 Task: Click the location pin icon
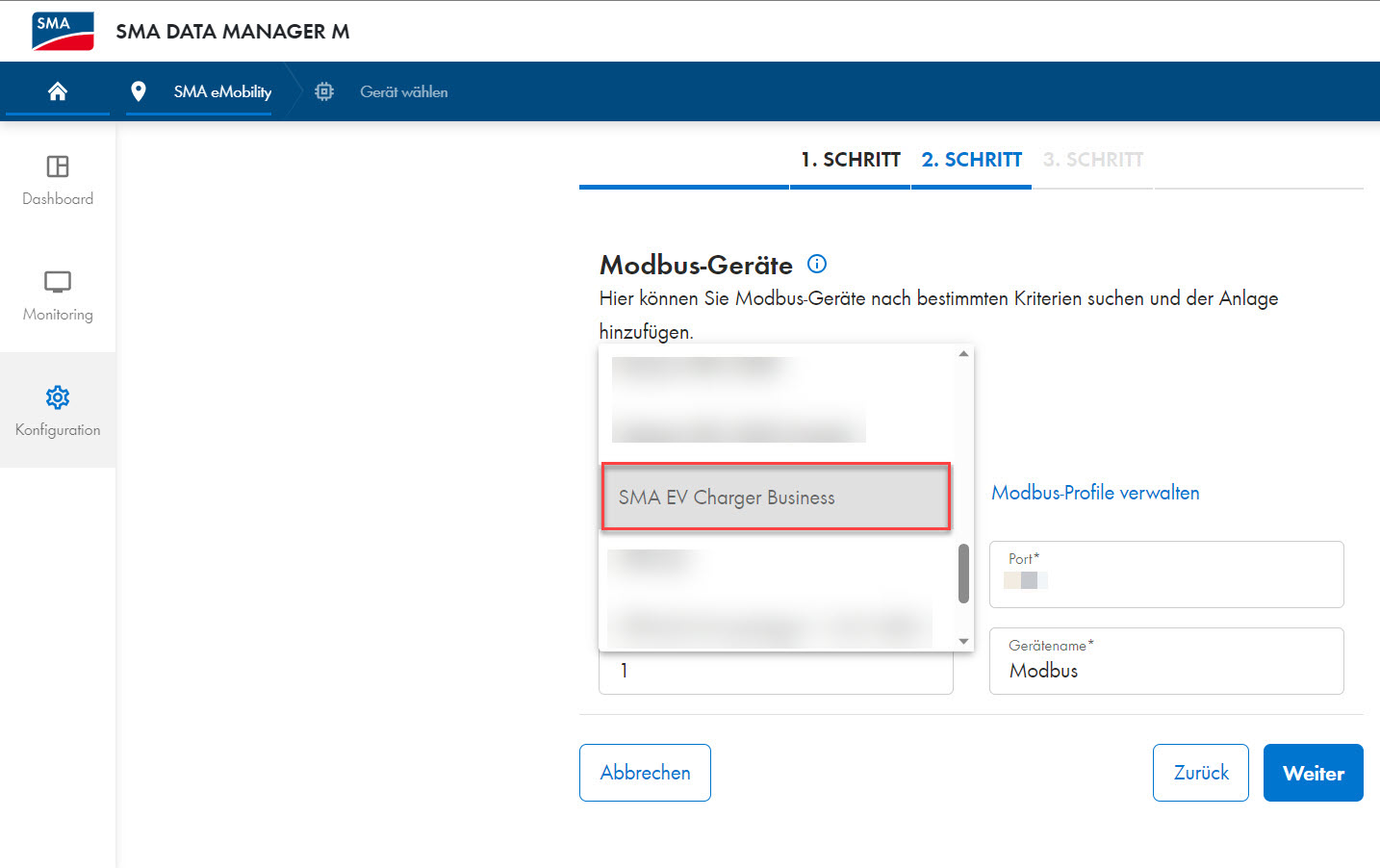click(x=139, y=91)
